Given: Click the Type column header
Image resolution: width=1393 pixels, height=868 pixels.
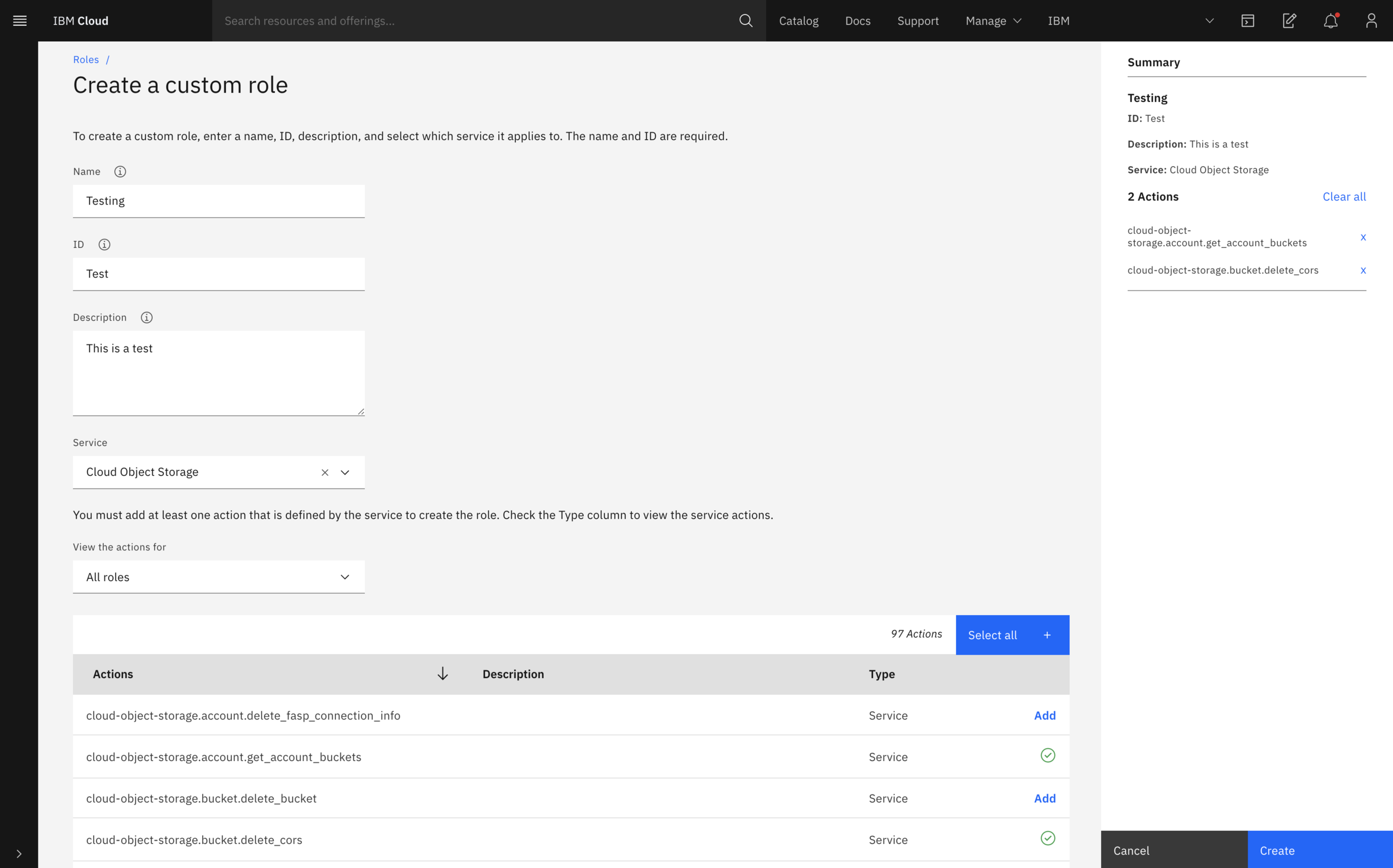Looking at the screenshot, I should (881, 674).
